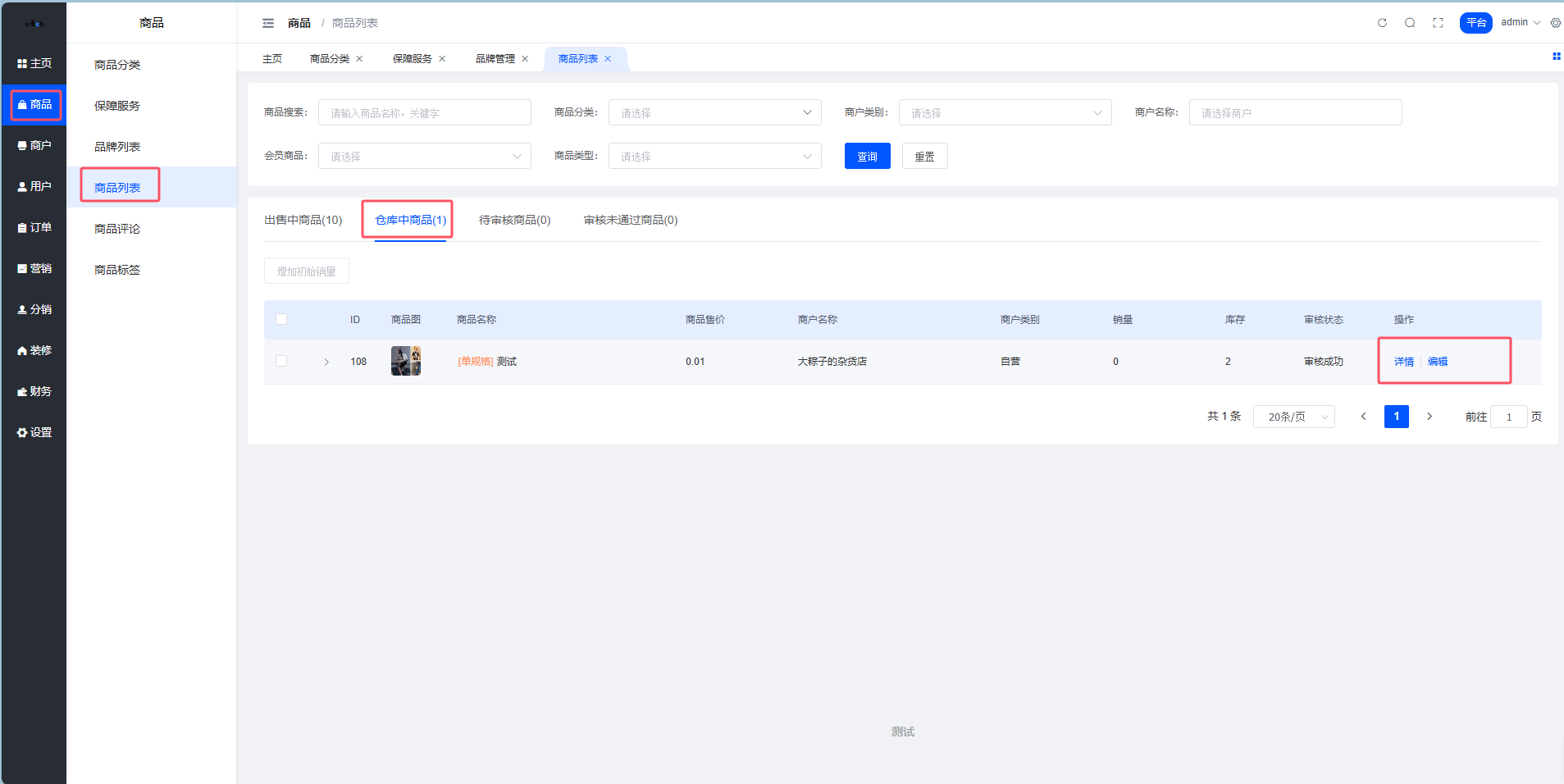Go to the 财务 sidebar section
This screenshot has height=784, width=1564.
point(34,392)
